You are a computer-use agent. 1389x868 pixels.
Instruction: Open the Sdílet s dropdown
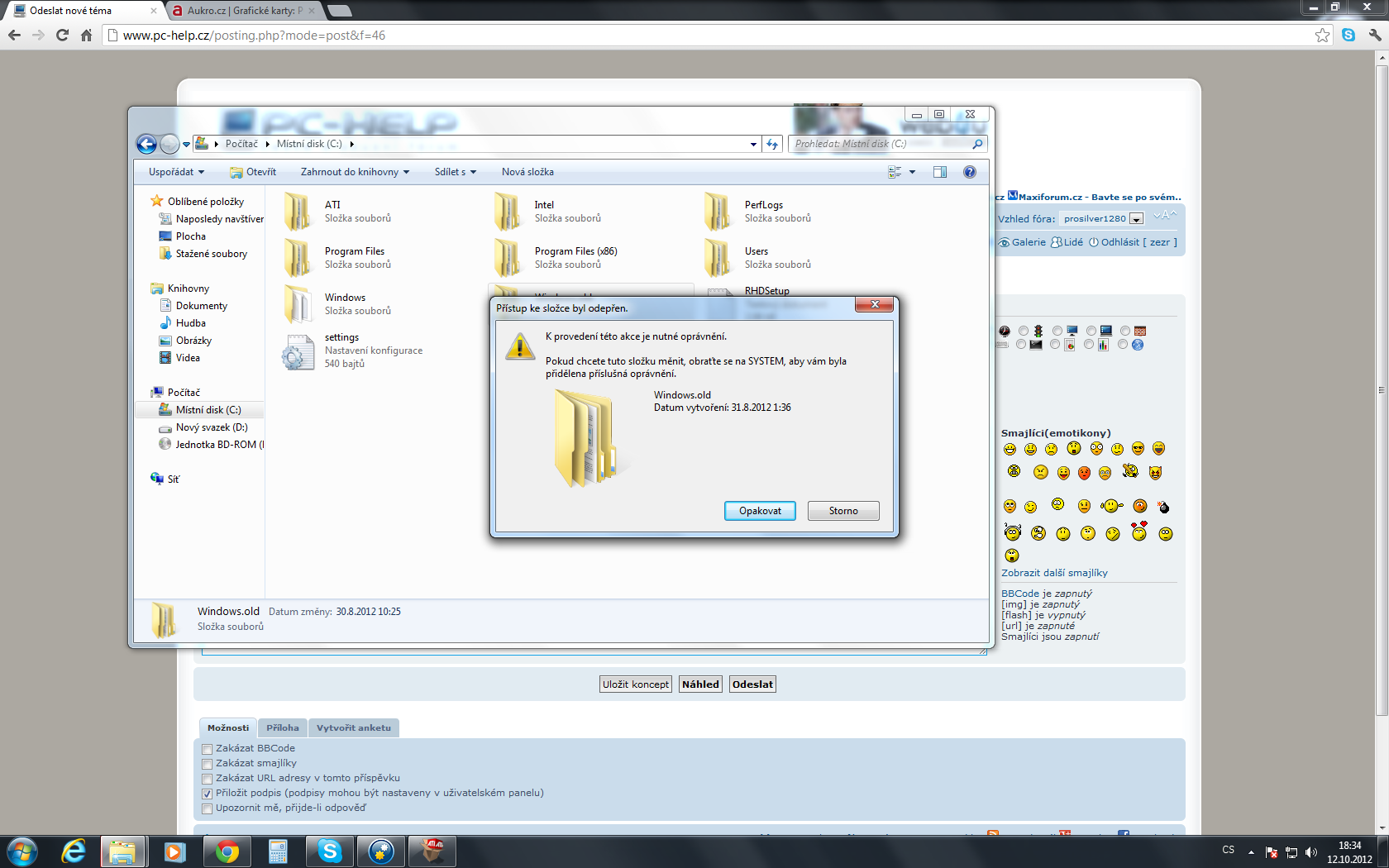(x=456, y=172)
